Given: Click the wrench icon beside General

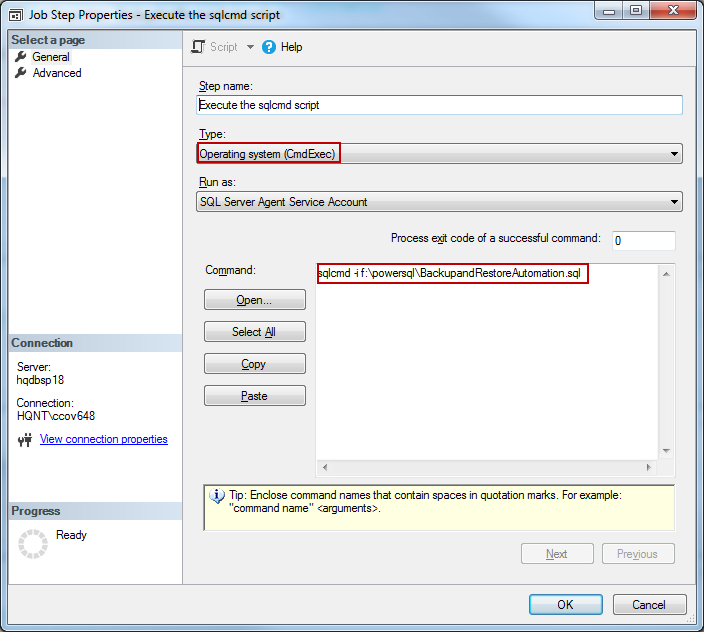Looking at the screenshot, I should click(21, 57).
